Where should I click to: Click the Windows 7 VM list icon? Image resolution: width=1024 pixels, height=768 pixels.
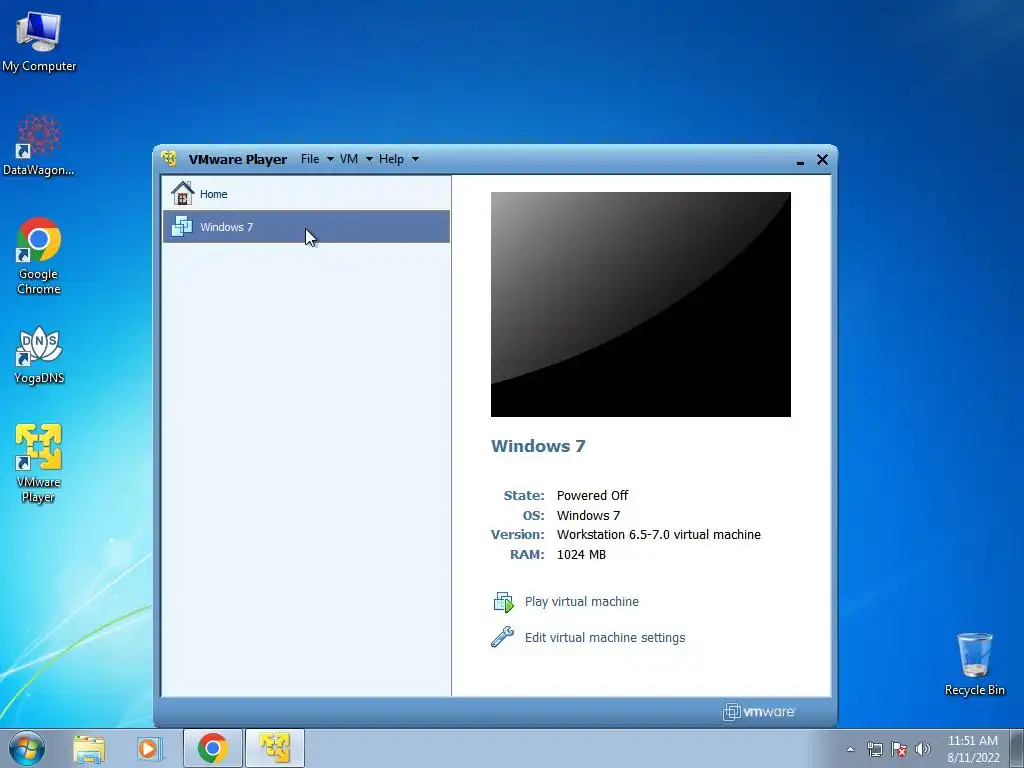[182, 227]
